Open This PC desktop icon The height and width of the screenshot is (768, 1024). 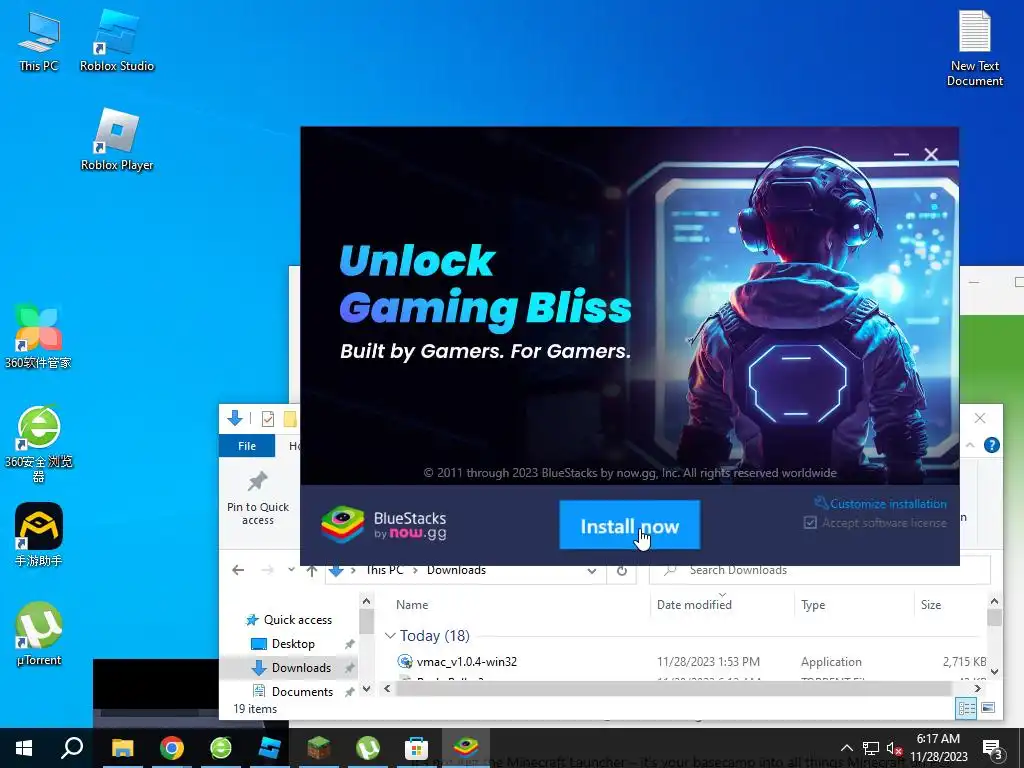point(39,40)
